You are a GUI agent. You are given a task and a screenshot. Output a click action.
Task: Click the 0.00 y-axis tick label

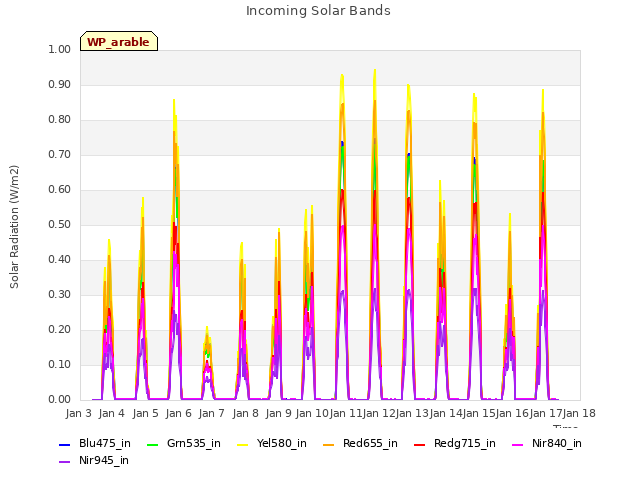60,399
